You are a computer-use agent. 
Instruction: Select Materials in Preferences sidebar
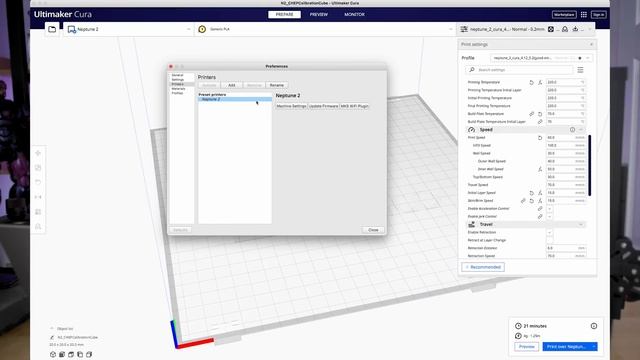(x=178, y=89)
